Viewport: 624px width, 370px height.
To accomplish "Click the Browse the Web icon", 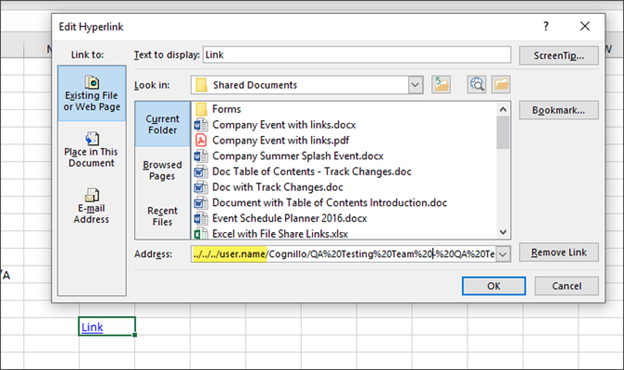I will [x=476, y=84].
